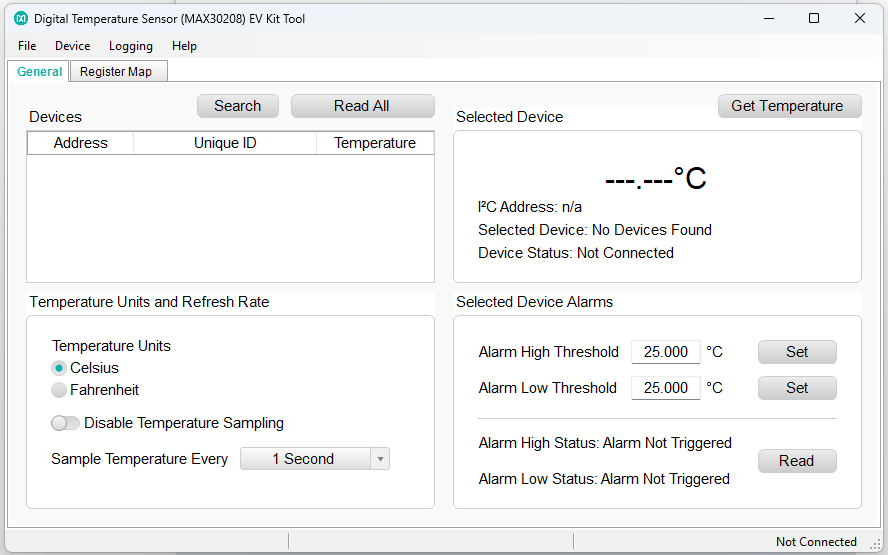Click the ---.---°C temperature readout
Viewport: 888px width, 555px height.
(656, 178)
